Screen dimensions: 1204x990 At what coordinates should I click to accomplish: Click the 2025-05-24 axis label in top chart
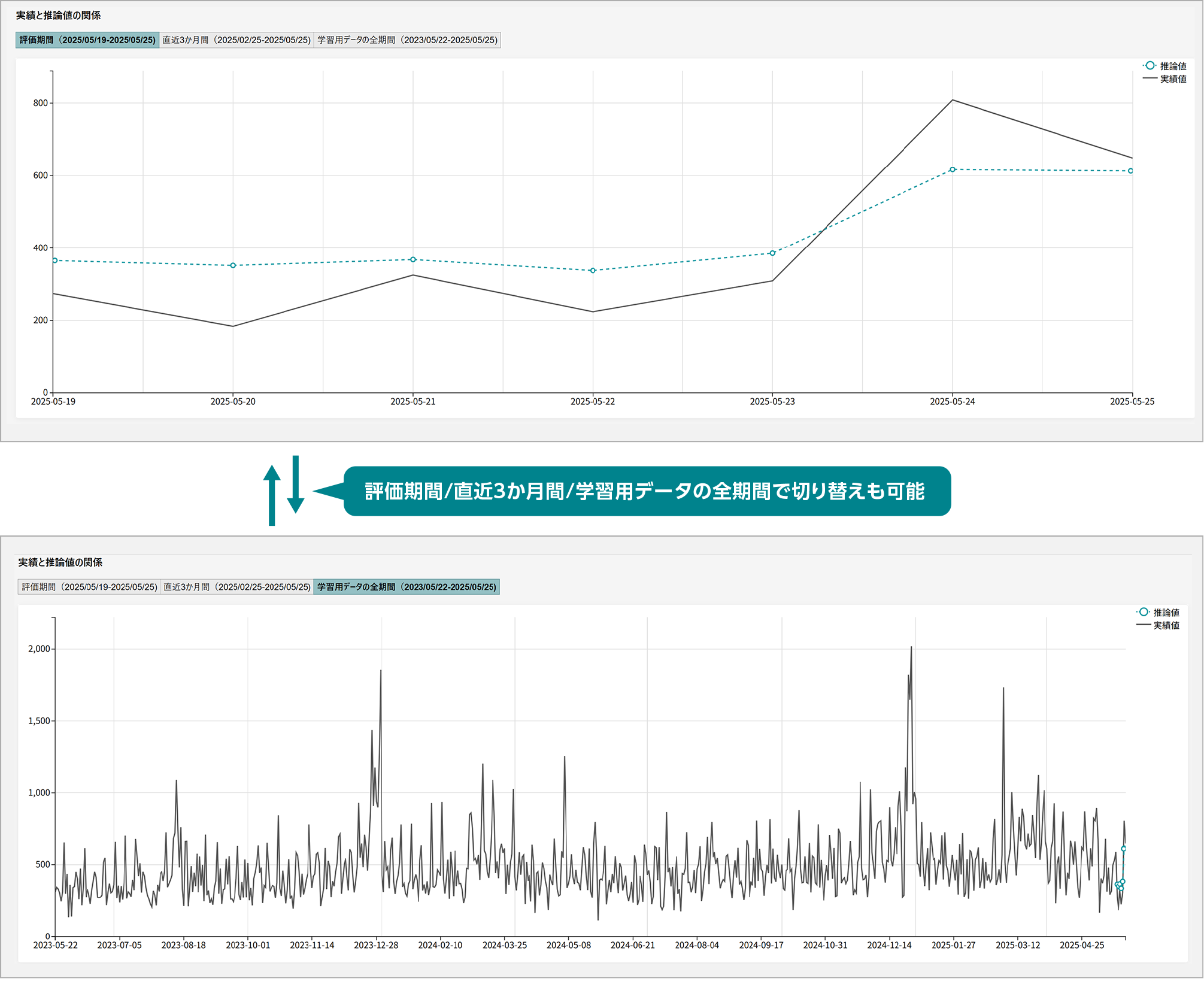[952, 402]
